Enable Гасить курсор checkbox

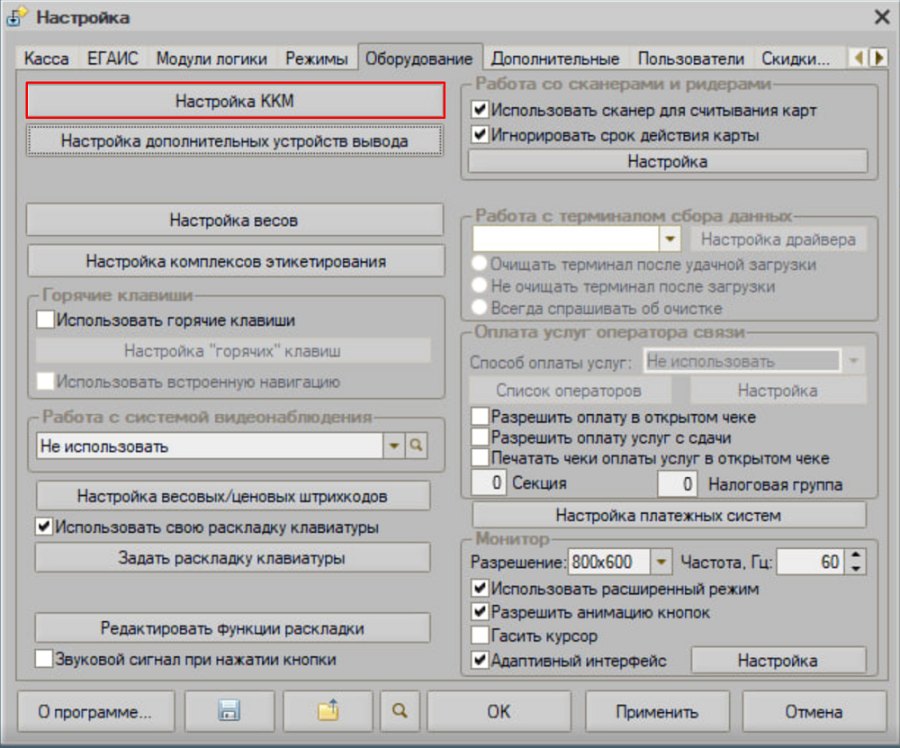pyautogui.click(x=480, y=635)
